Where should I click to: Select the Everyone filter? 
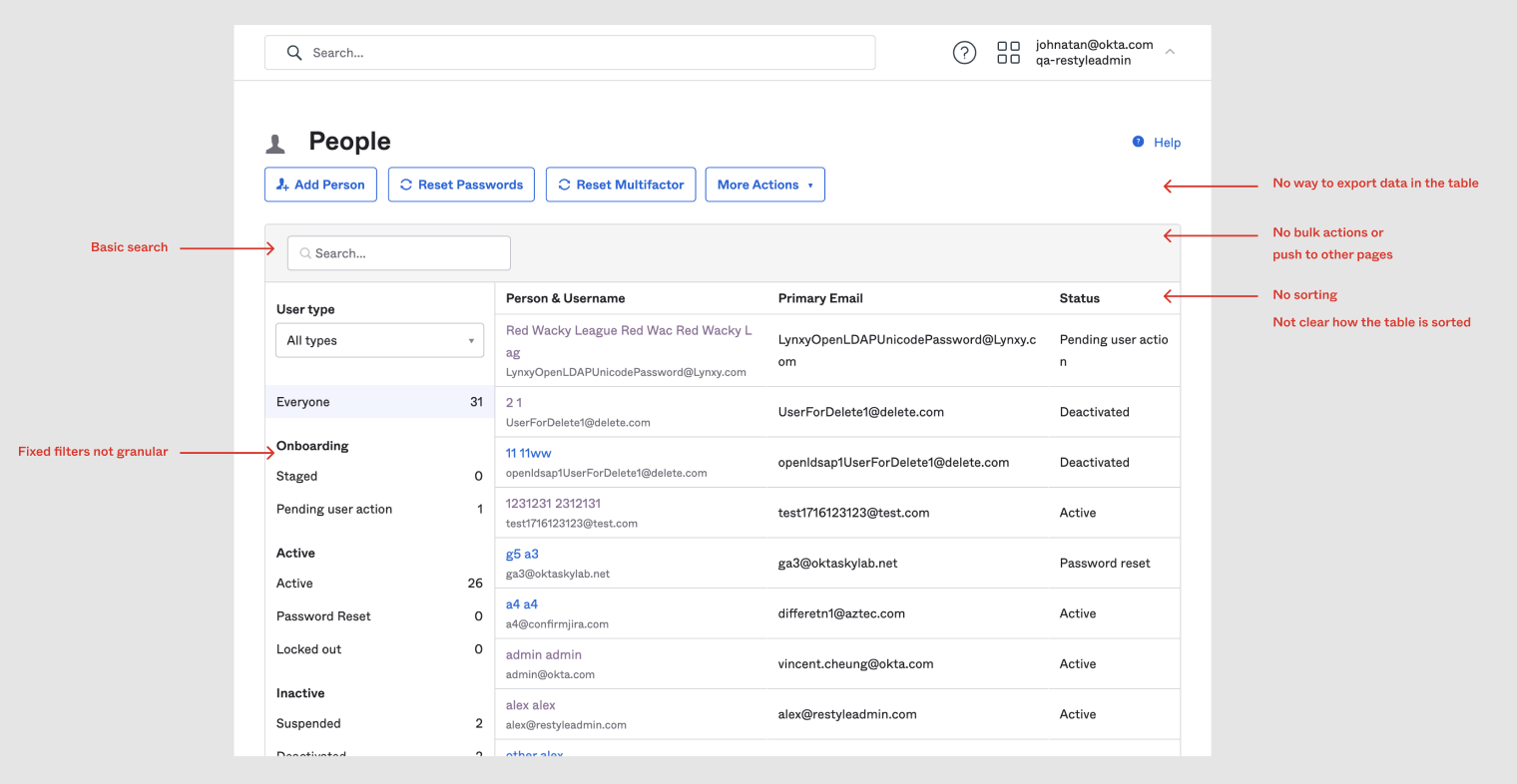303,402
